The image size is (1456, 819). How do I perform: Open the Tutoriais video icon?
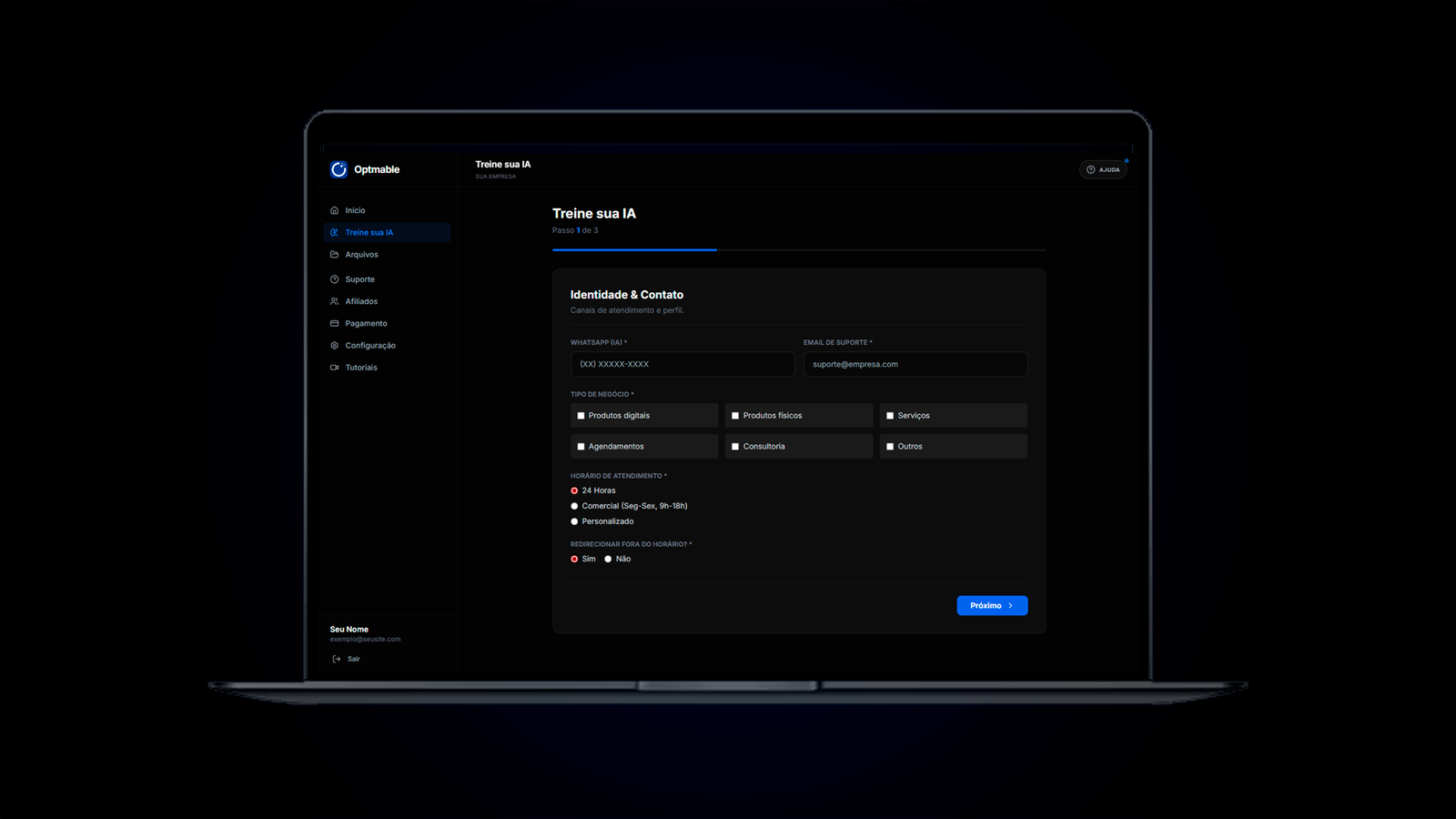(334, 368)
